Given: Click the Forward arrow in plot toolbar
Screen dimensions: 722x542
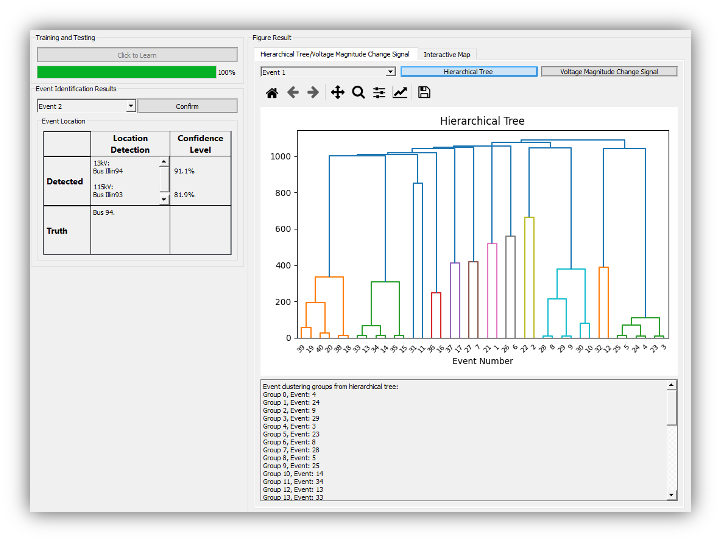Looking at the screenshot, I should click(x=313, y=92).
